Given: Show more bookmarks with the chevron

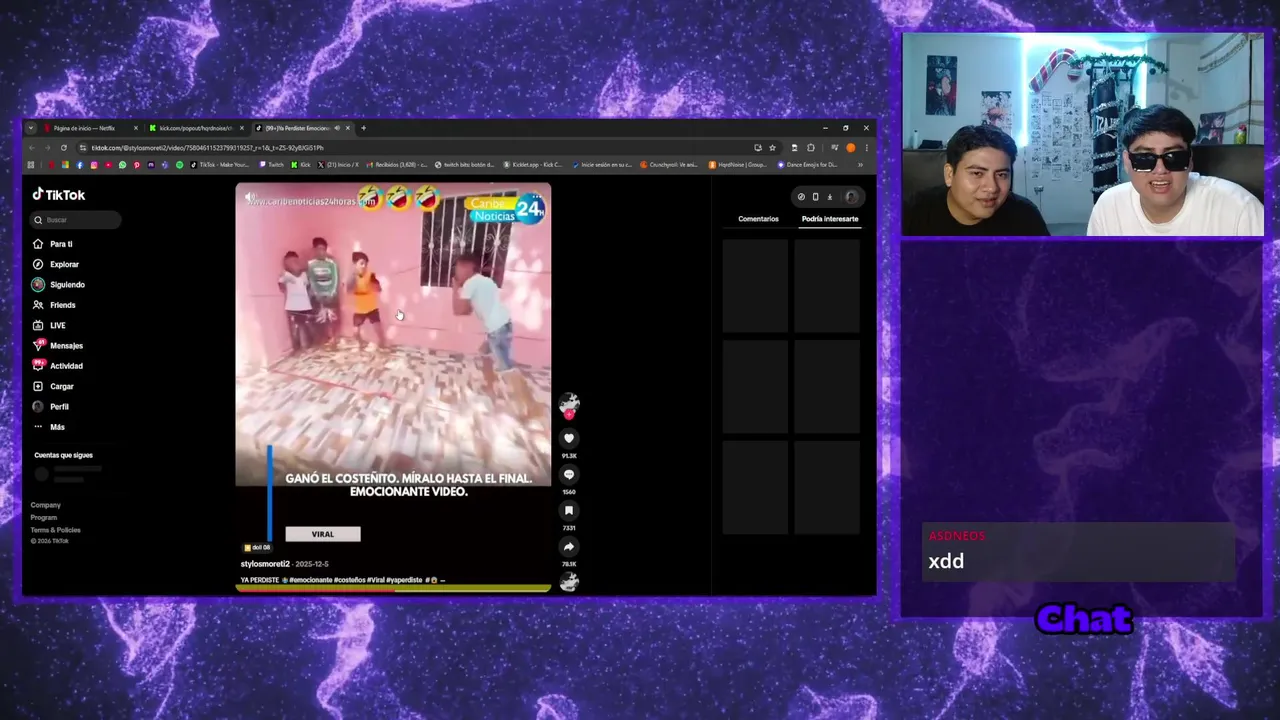Looking at the screenshot, I should (x=860, y=165).
